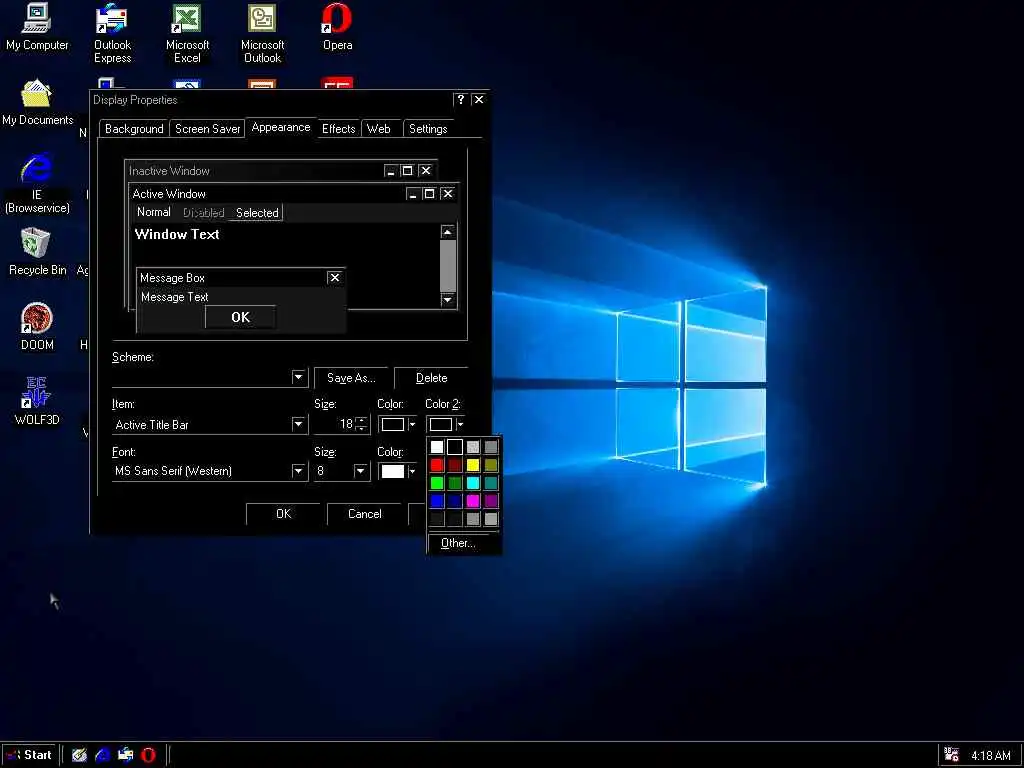Open My Computer desktop icon
The image size is (1024, 768).
[x=37, y=27]
